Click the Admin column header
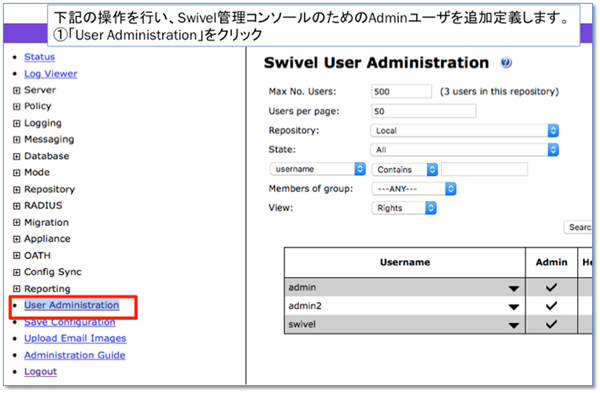 tap(551, 262)
